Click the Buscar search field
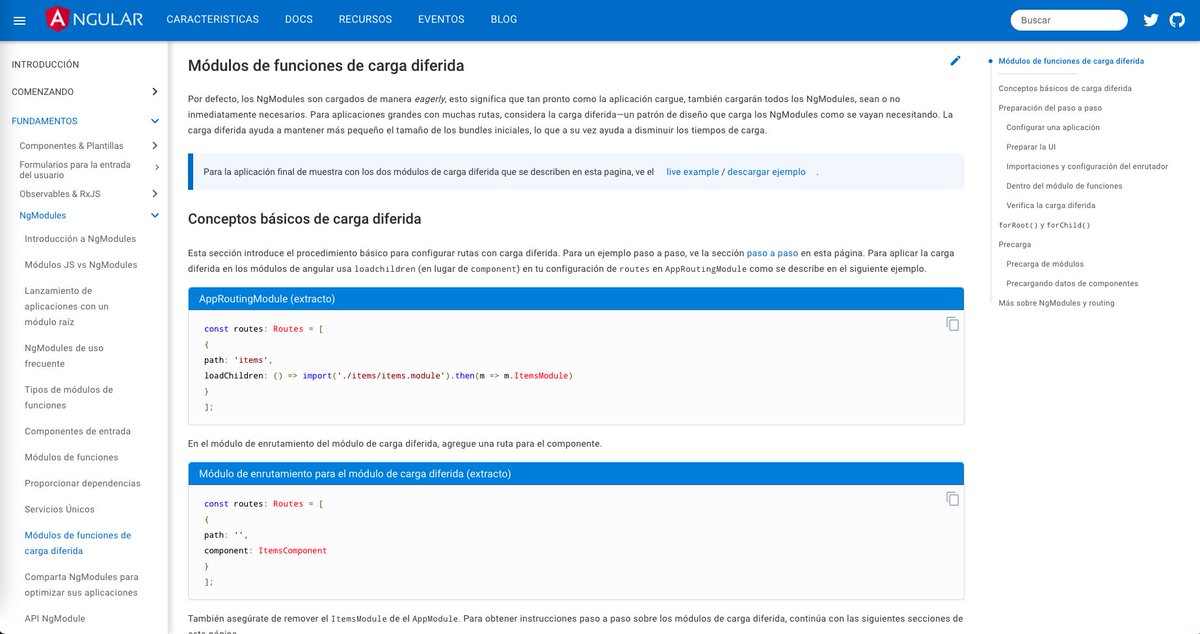 click(x=1068, y=19)
